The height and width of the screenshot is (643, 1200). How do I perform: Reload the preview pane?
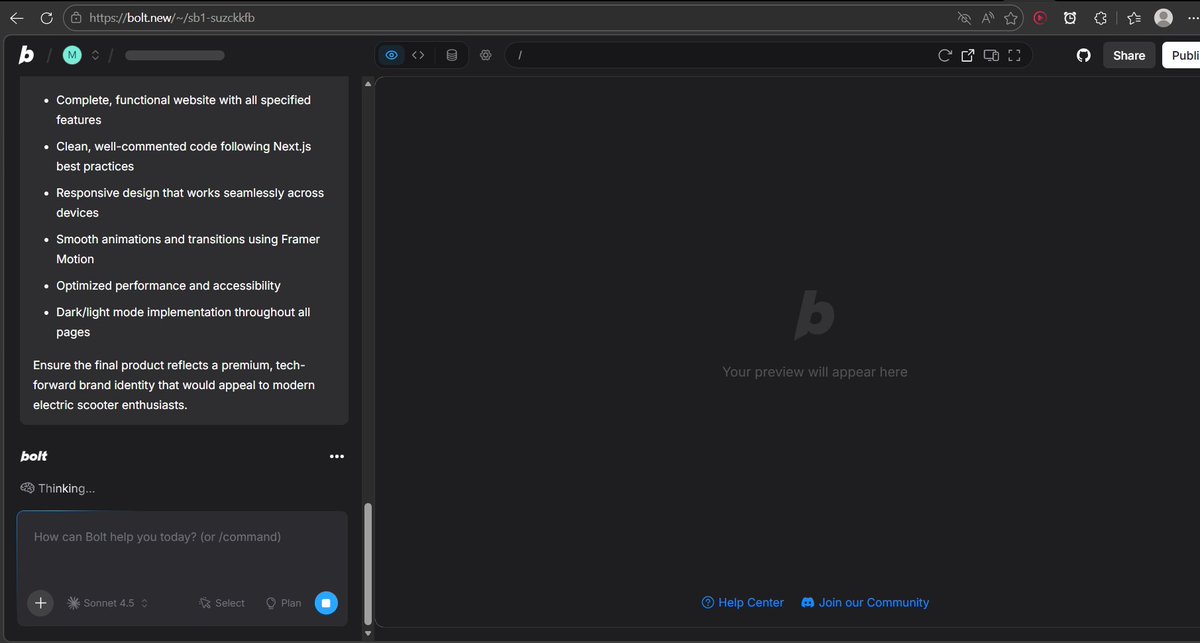pyautogui.click(x=945, y=56)
